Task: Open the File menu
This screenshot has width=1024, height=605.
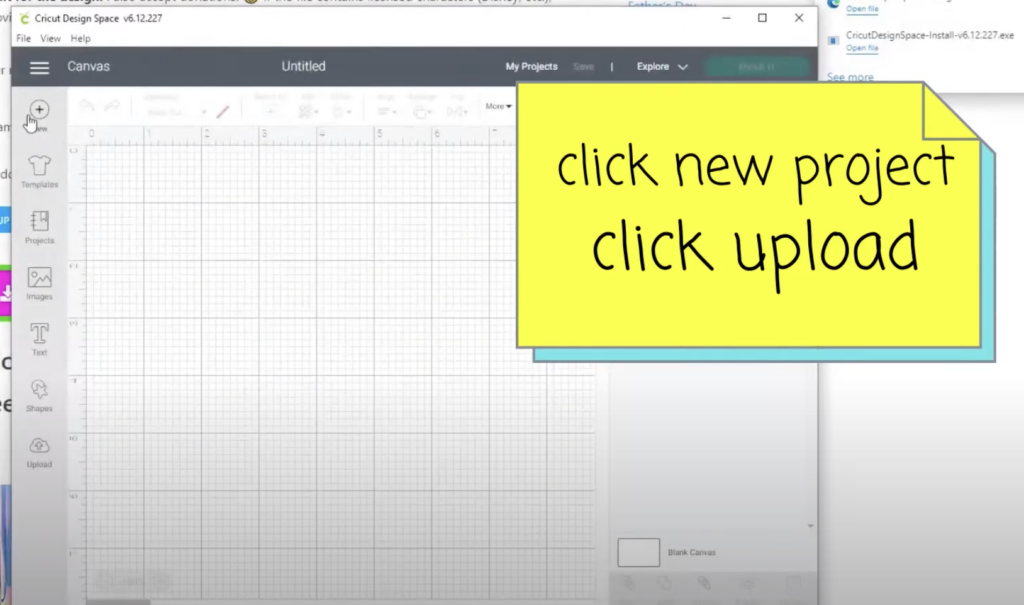Action: click(24, 39)
